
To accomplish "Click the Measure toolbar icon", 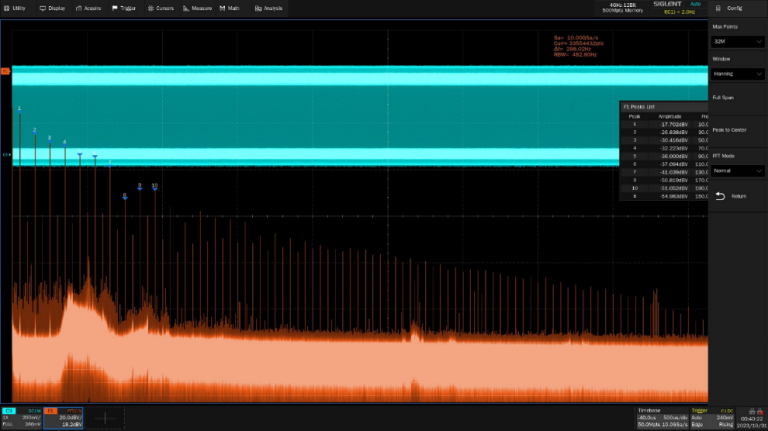I will pyautogui.click(x=198, y=7).
